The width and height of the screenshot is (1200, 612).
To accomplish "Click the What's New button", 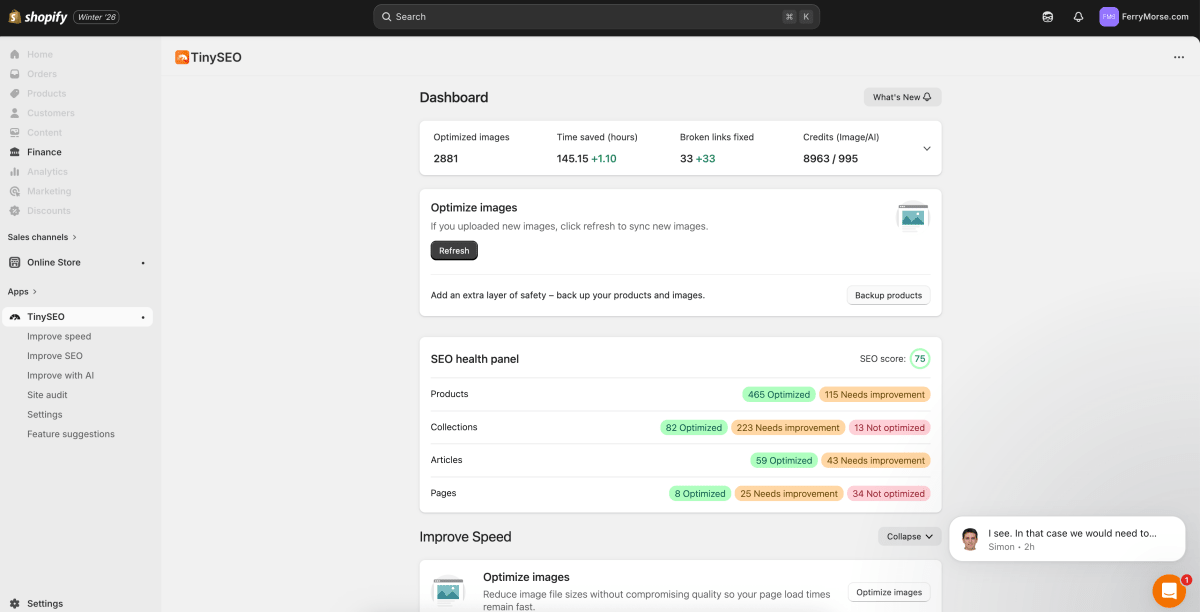I will (903, 97).
